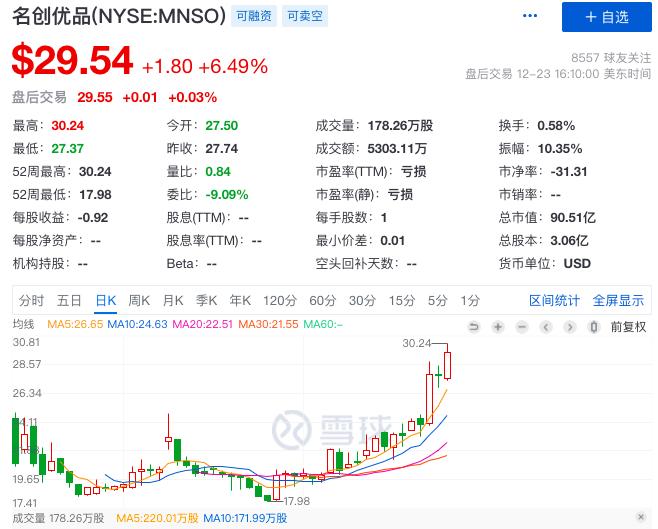Select the 季K chart tab

(x=206, y=300)
